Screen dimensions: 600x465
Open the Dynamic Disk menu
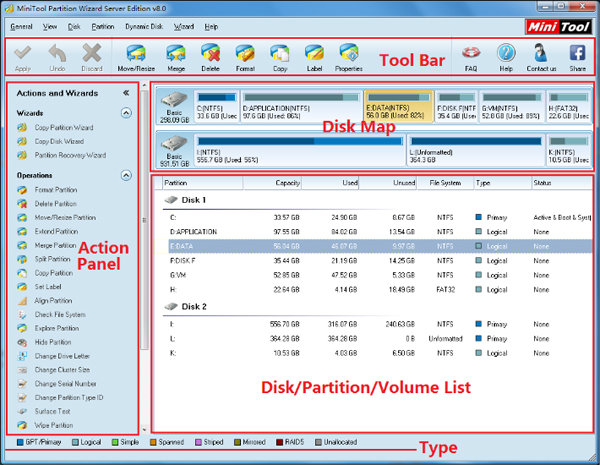coord(144,27)
